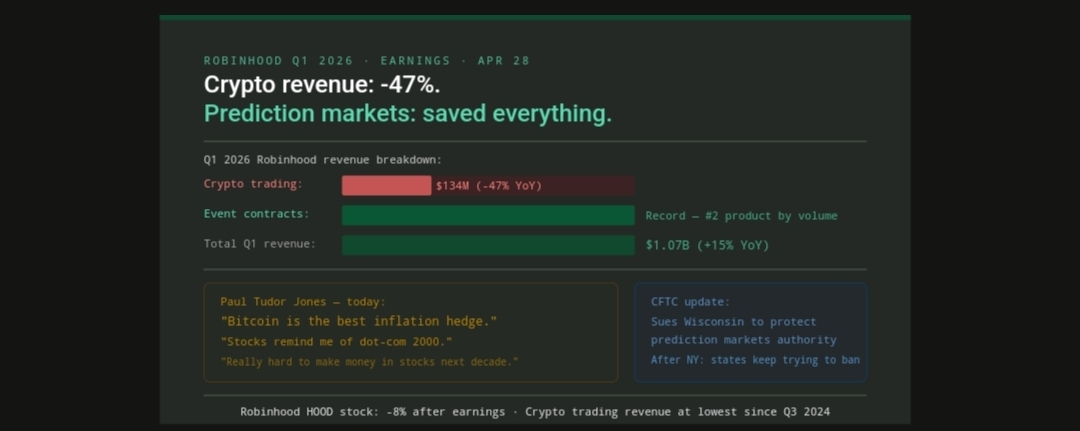1080x431 pixels.
Task: Click the 'Crypto trading:' label
Action: 253,184
